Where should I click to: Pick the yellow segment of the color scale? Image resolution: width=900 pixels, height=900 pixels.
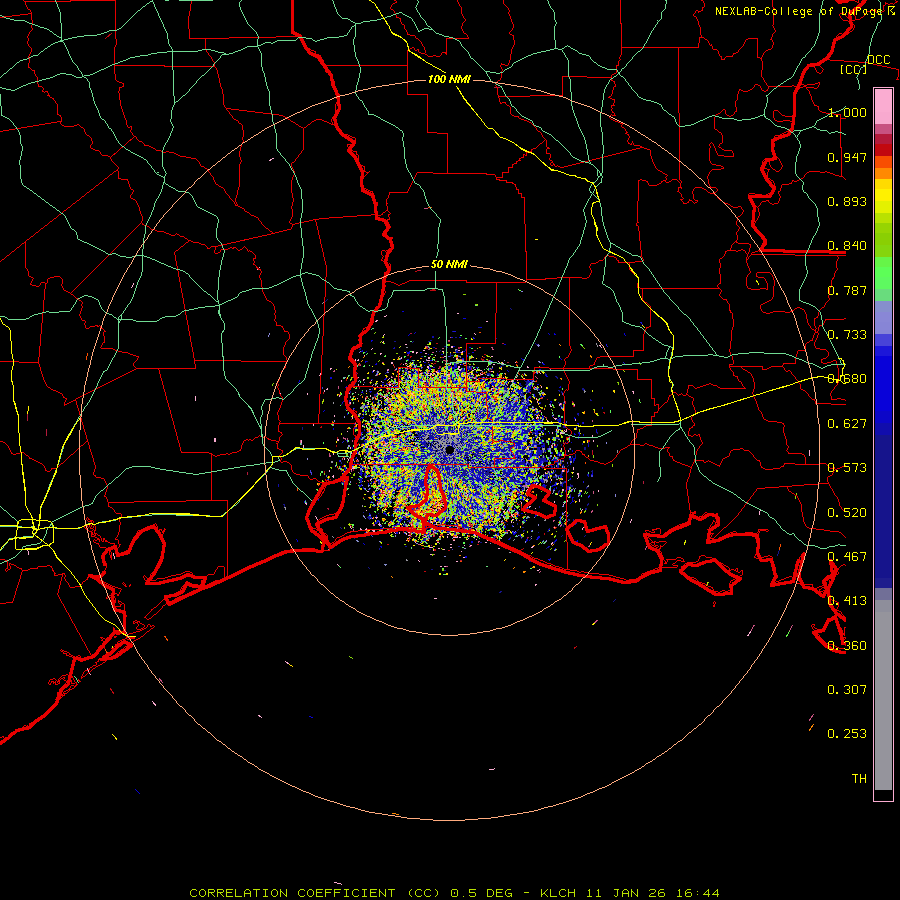[883, 196]
